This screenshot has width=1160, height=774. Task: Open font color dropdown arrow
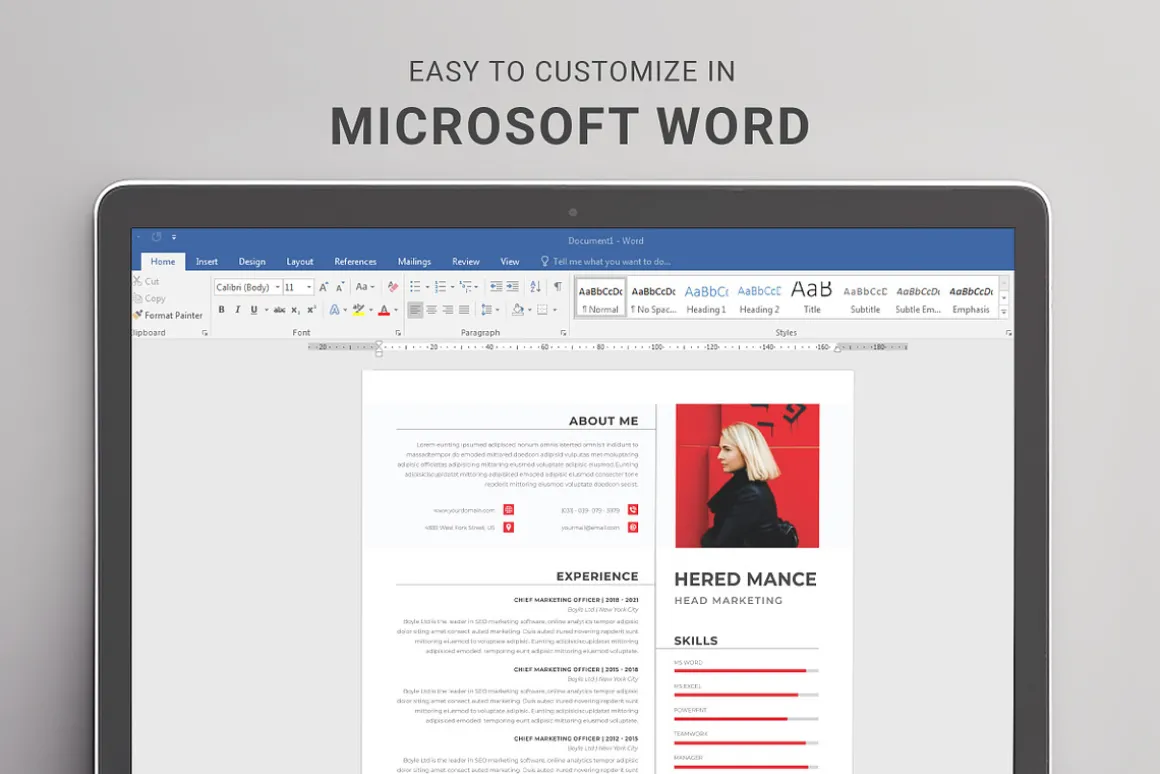[x=396, y=310]
